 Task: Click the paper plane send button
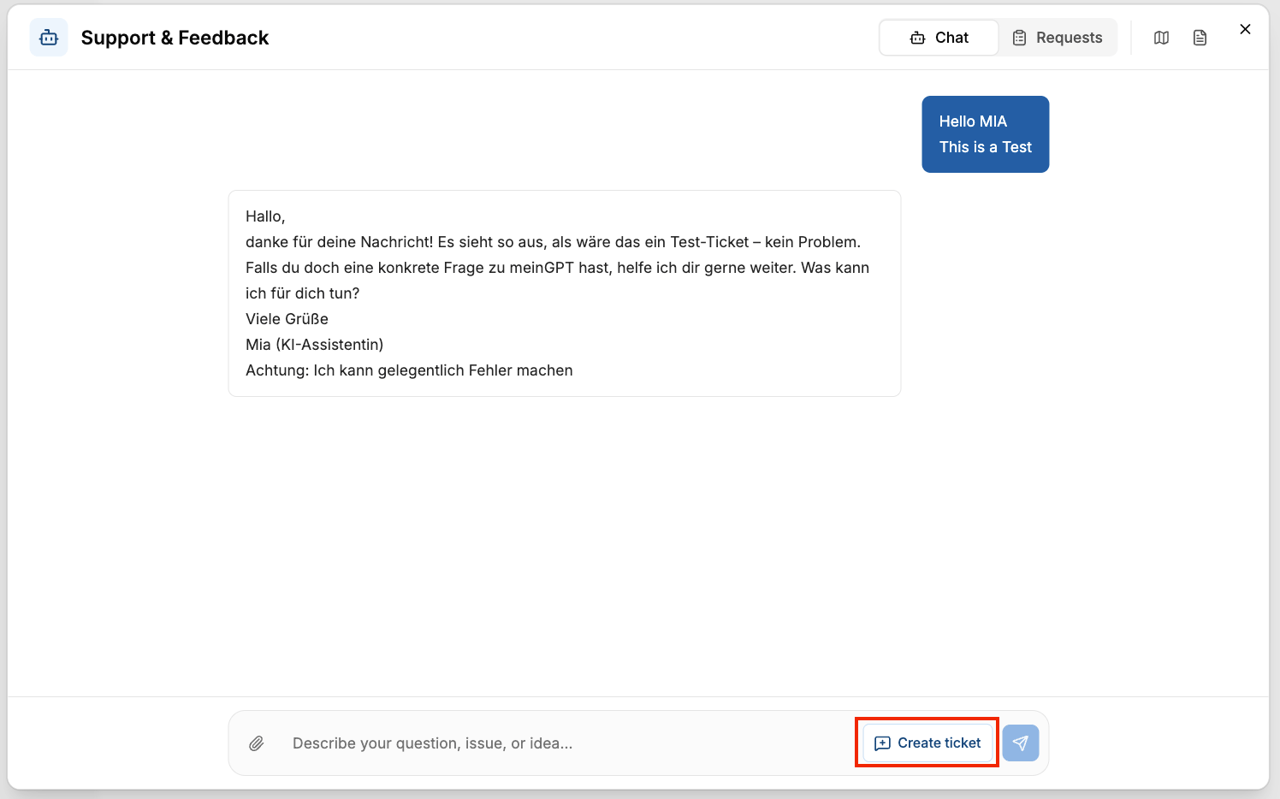[x=1020, y=743]
